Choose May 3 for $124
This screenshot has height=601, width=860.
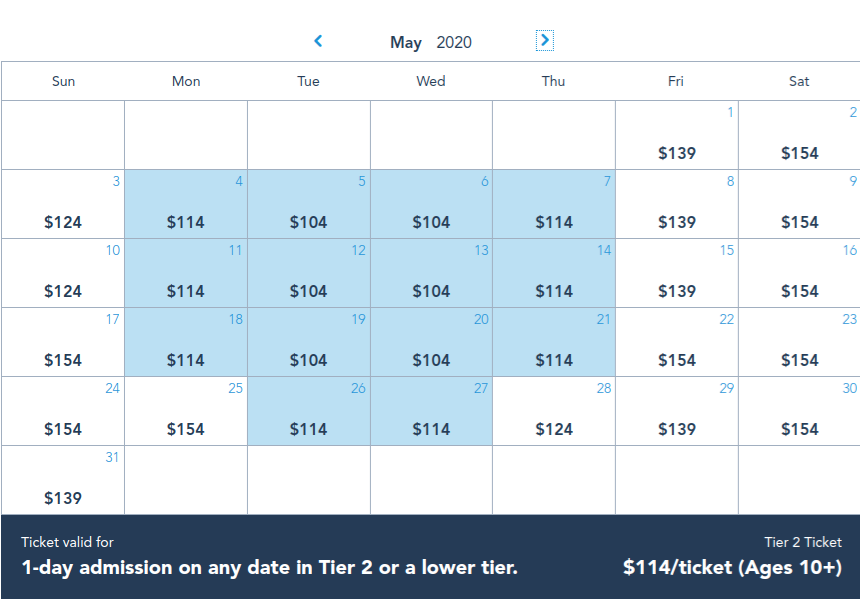(x=63, y=204)
